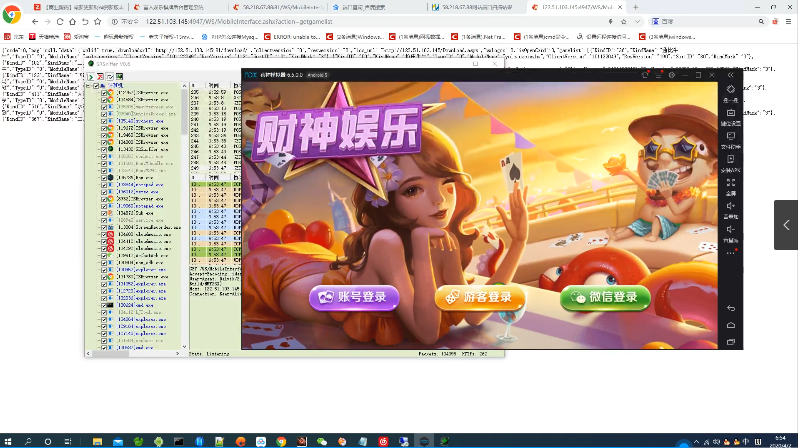Click the 微信登录 WeChat login button
Viewport: 798px width, 448px height.
[x=605, y=297]
